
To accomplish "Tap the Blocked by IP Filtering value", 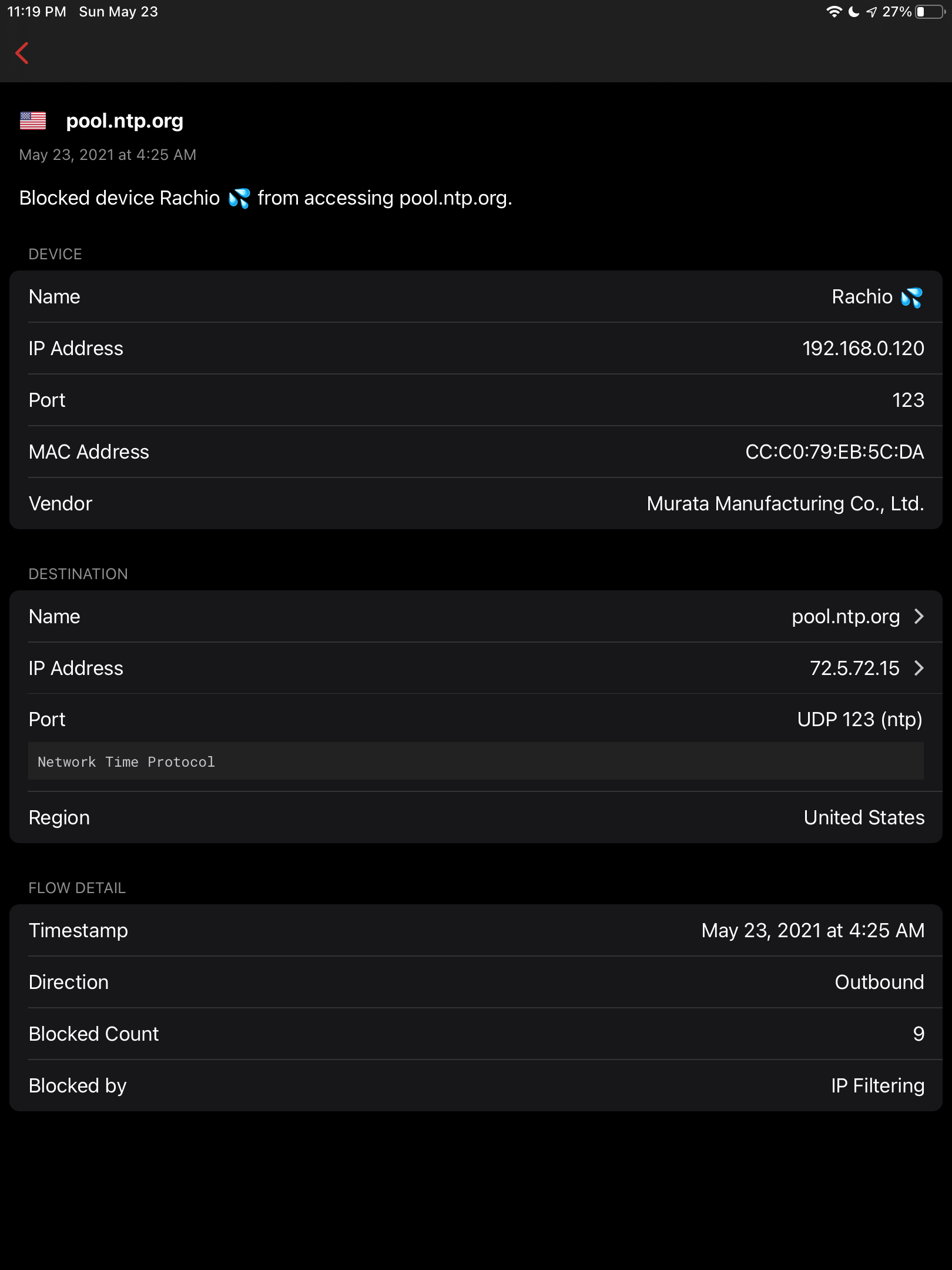I will (x=877, y=1085).
